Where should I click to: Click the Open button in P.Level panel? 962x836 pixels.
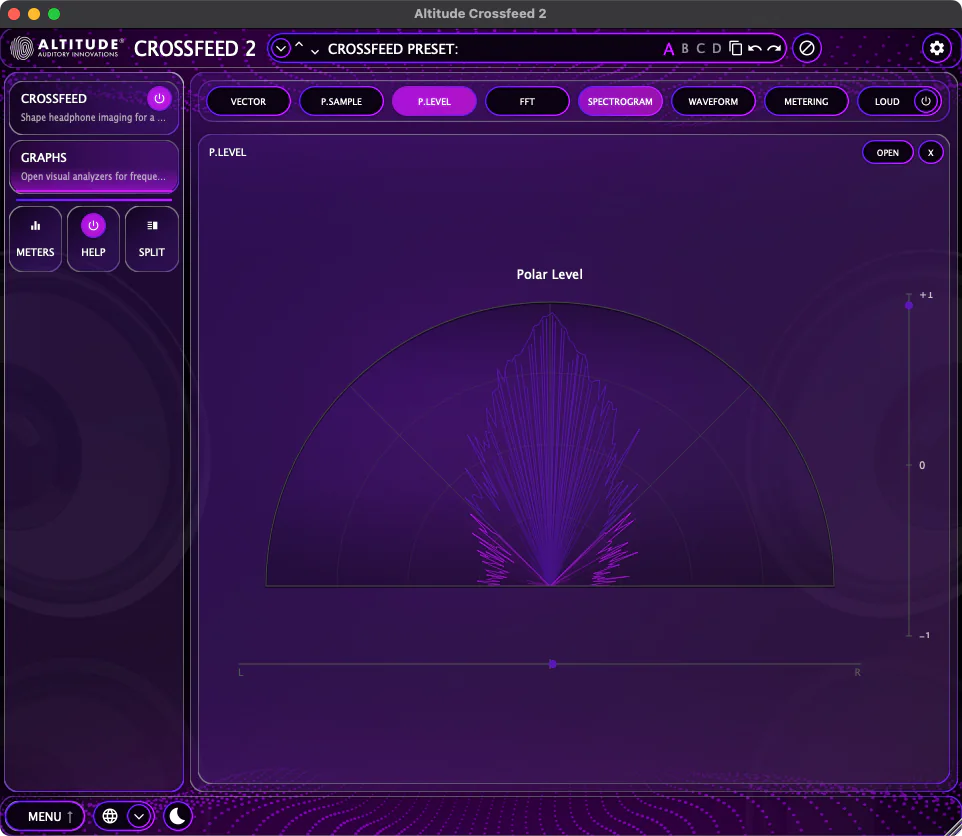tap(887, 153)
